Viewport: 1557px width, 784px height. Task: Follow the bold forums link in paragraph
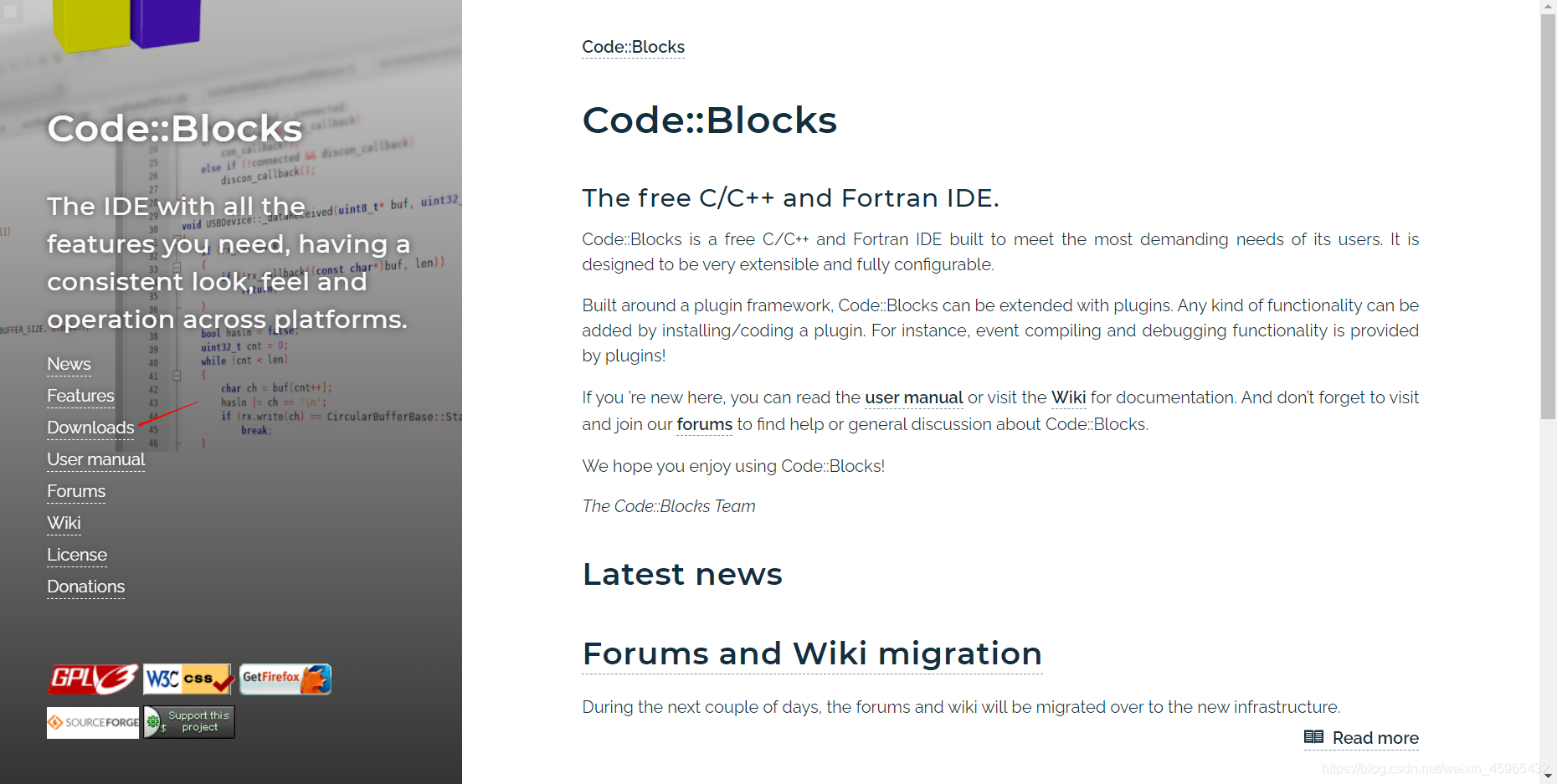(704, 424)
